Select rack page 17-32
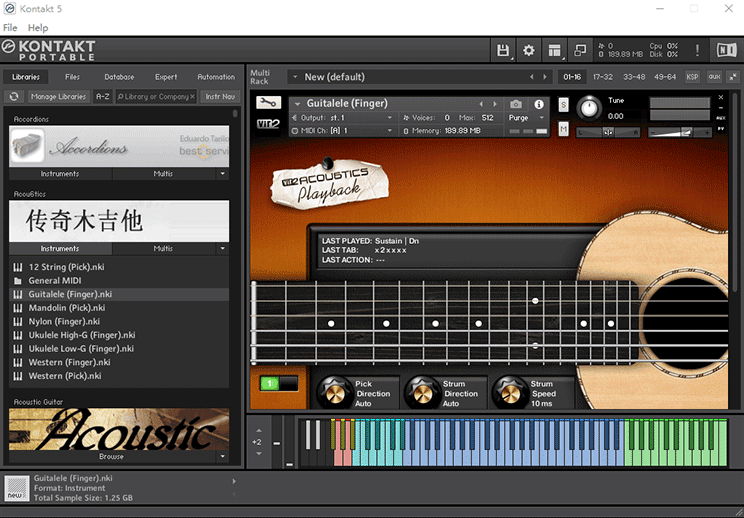The height and width of the screenshot is (518, 744). click(603, 77)
